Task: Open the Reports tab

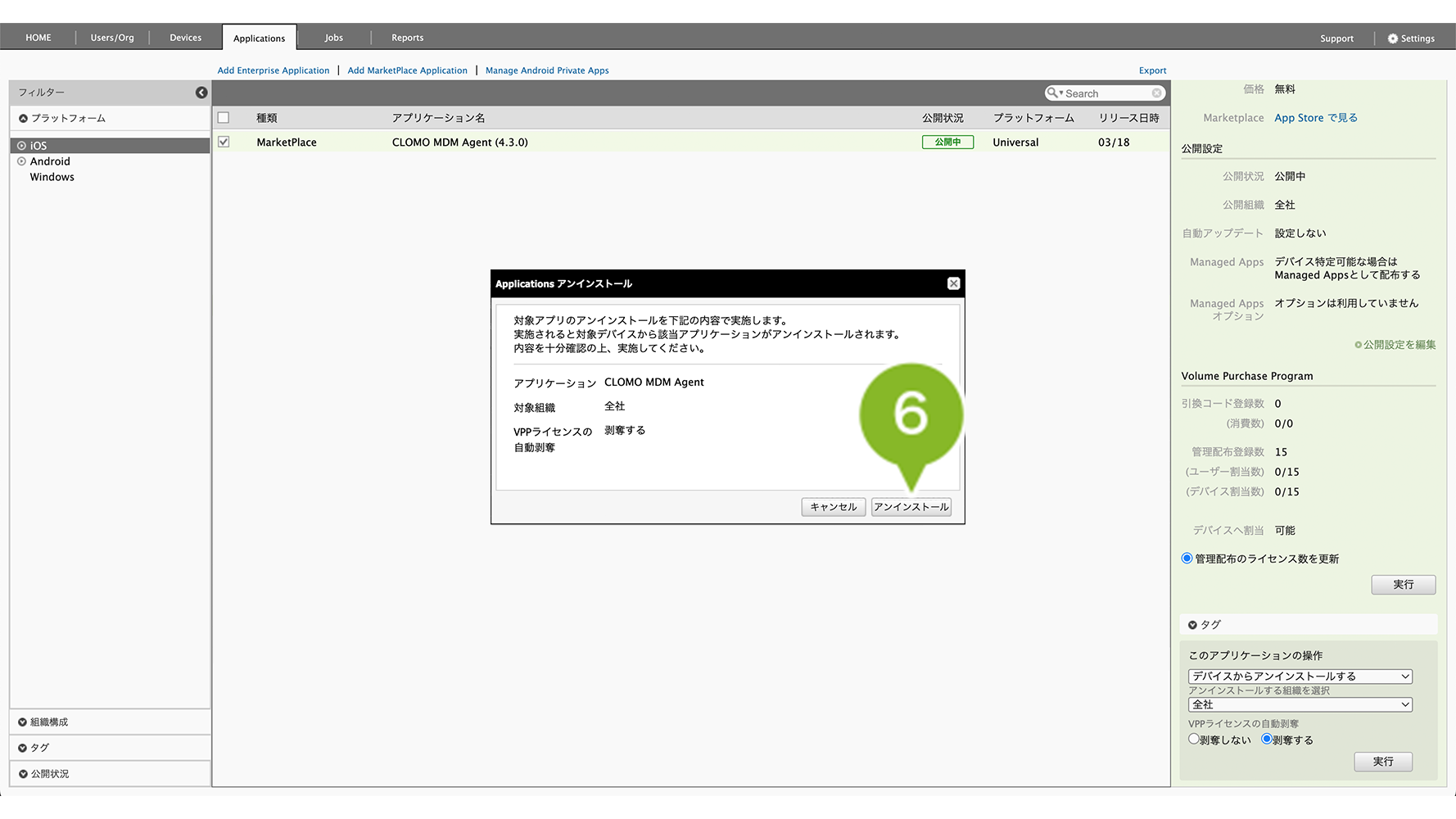Action: (x=408, y=38)
